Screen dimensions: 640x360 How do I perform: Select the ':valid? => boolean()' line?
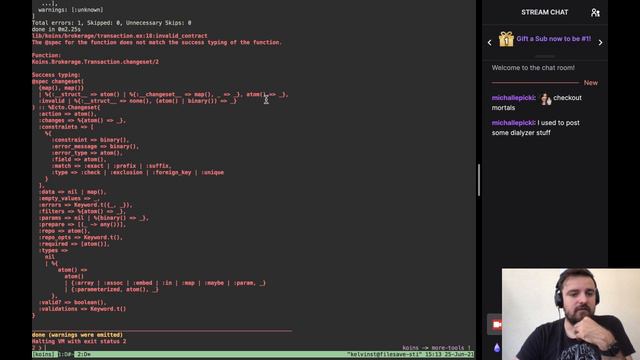(x=72, y=302)
